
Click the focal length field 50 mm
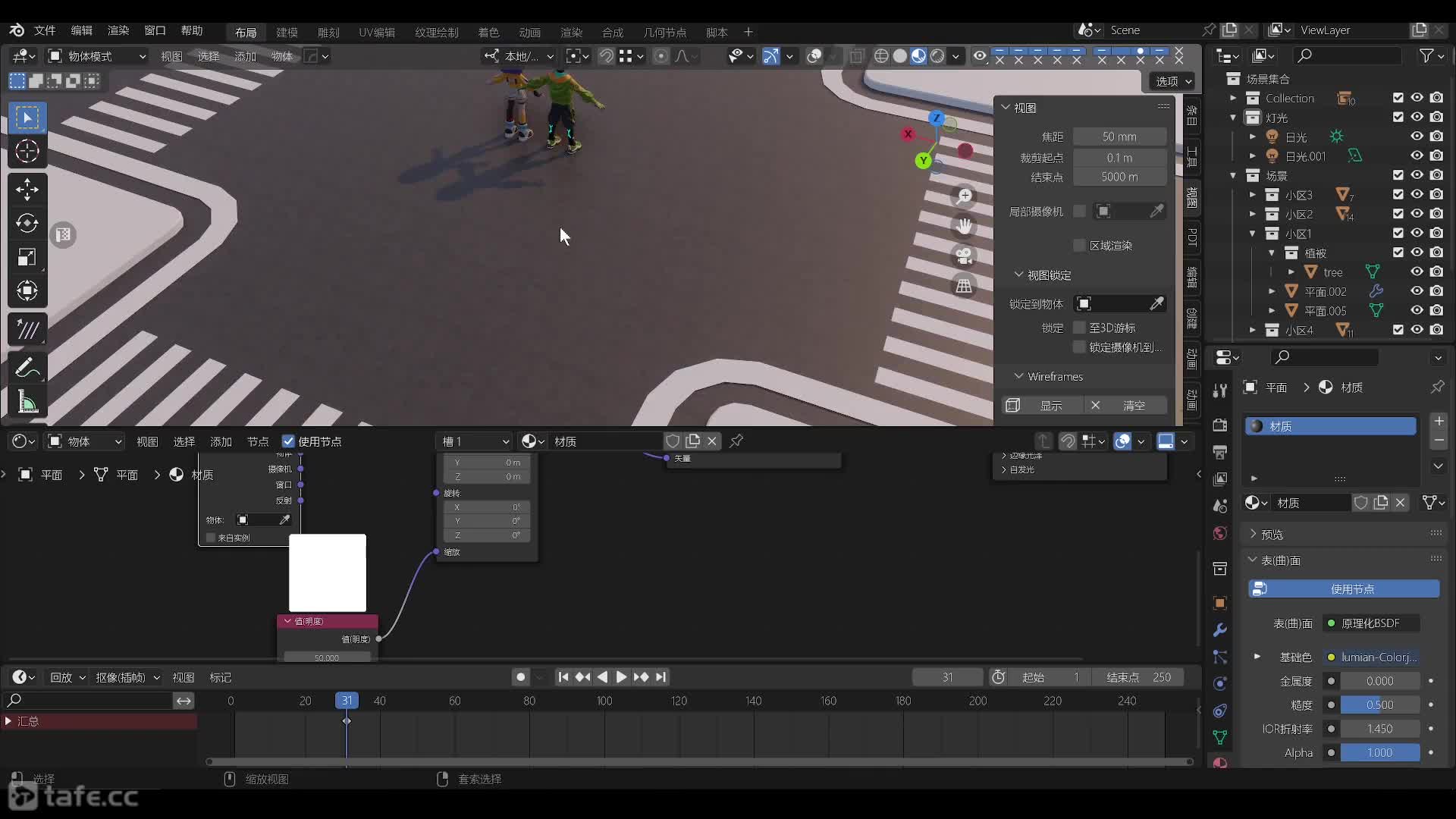tap(1119, 136)
